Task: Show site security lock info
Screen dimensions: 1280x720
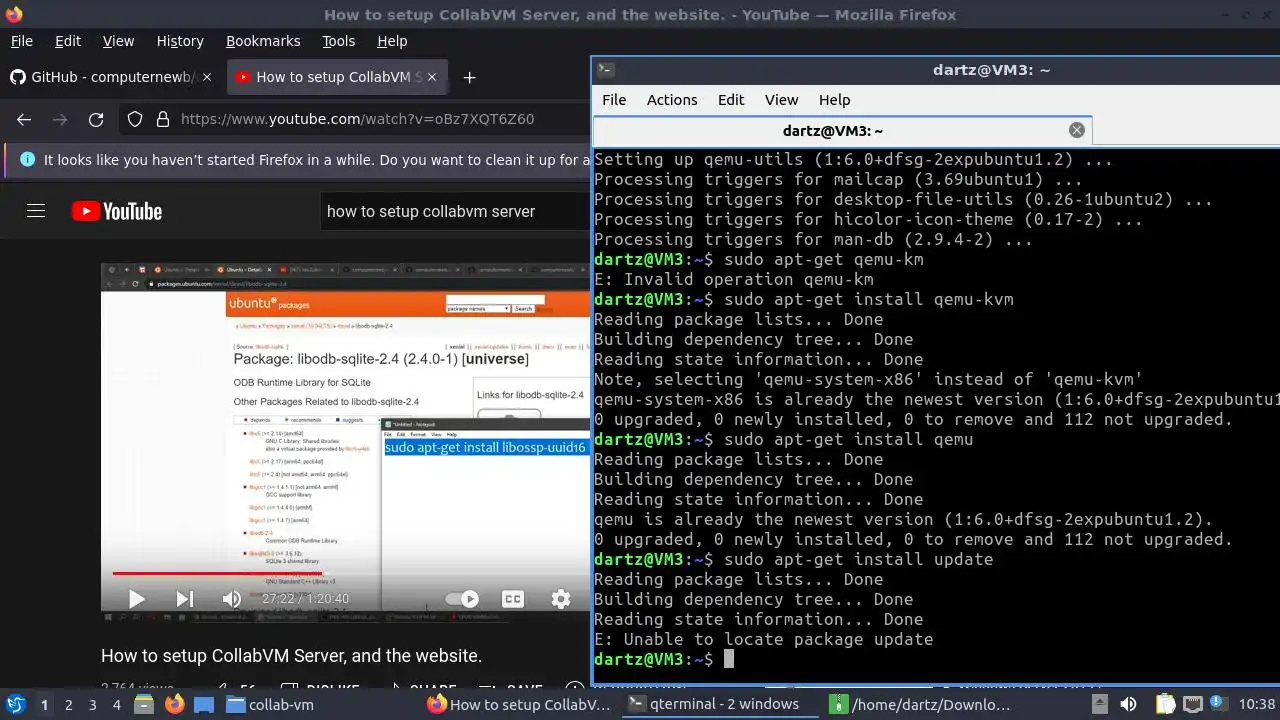Action: (162, 119)
